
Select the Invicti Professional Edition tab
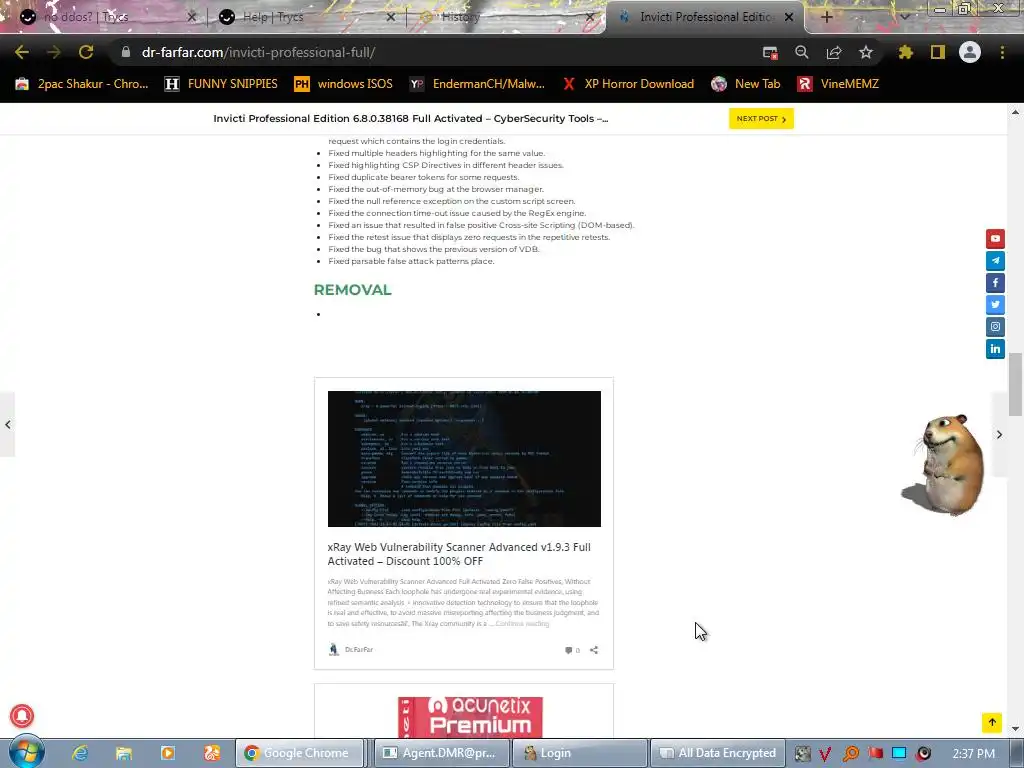(x=707, y=17)
